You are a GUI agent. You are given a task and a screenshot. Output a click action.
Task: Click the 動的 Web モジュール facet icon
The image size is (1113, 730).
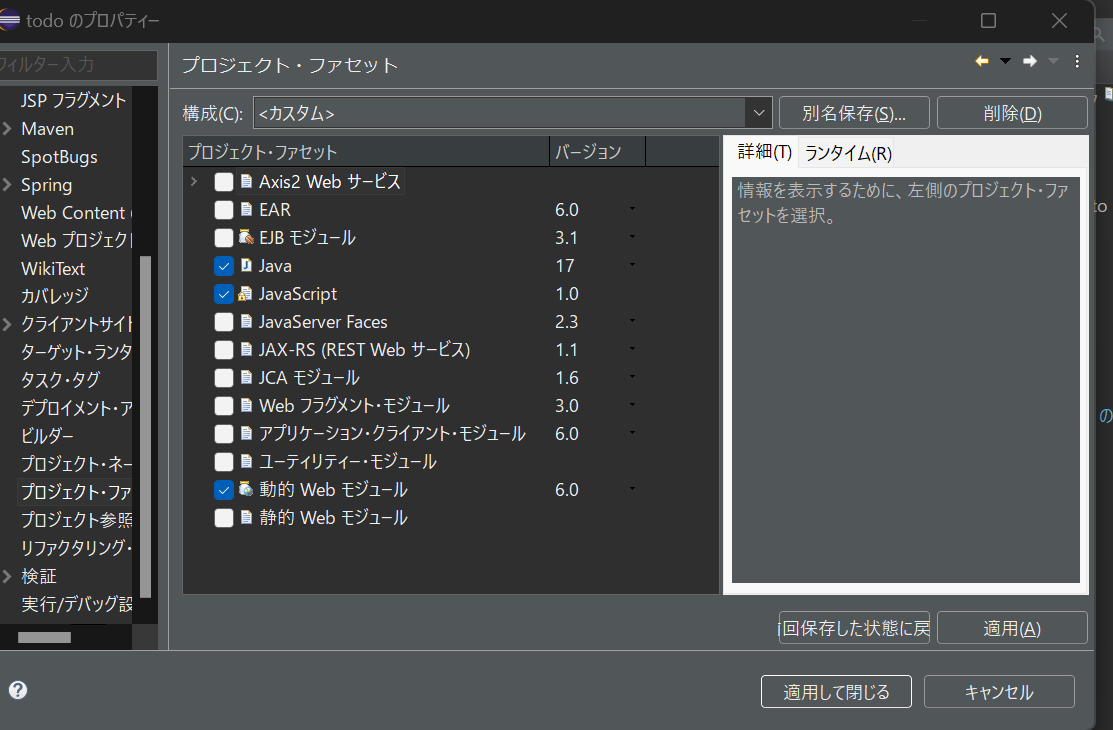[x=246, y=490]
